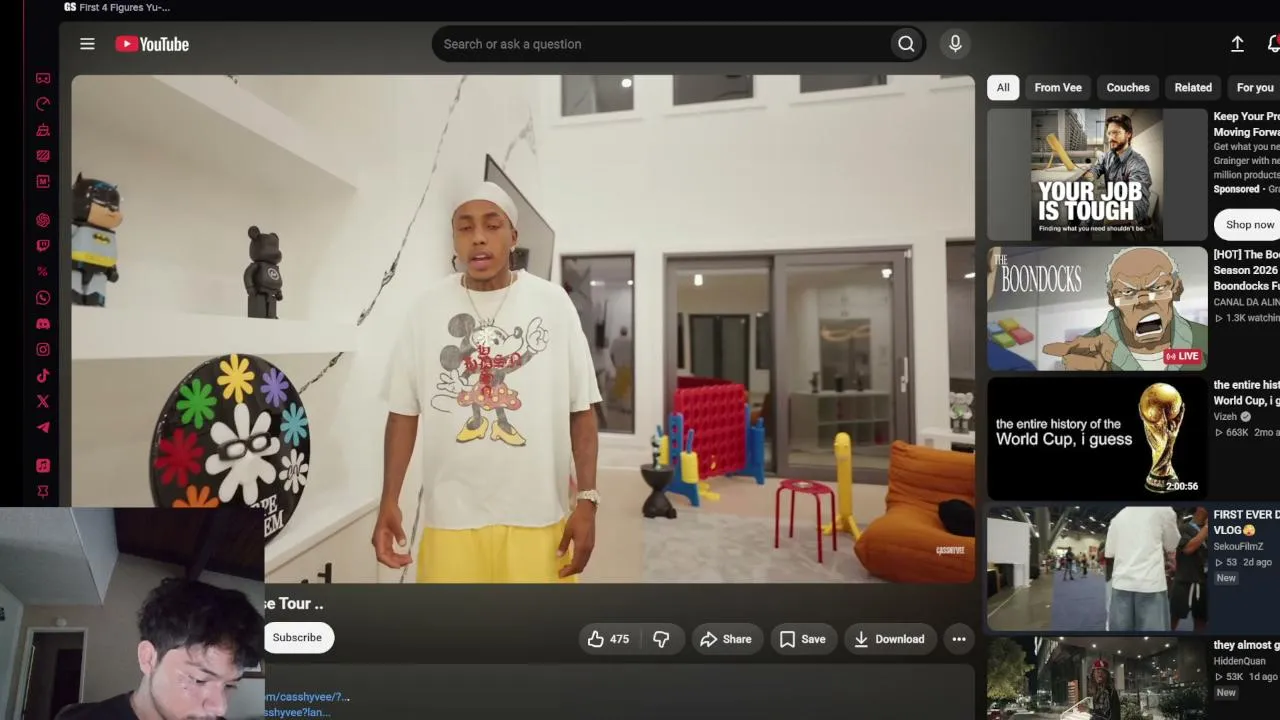Open the World Cup history video thumbnail

(x=1097, y=438)
